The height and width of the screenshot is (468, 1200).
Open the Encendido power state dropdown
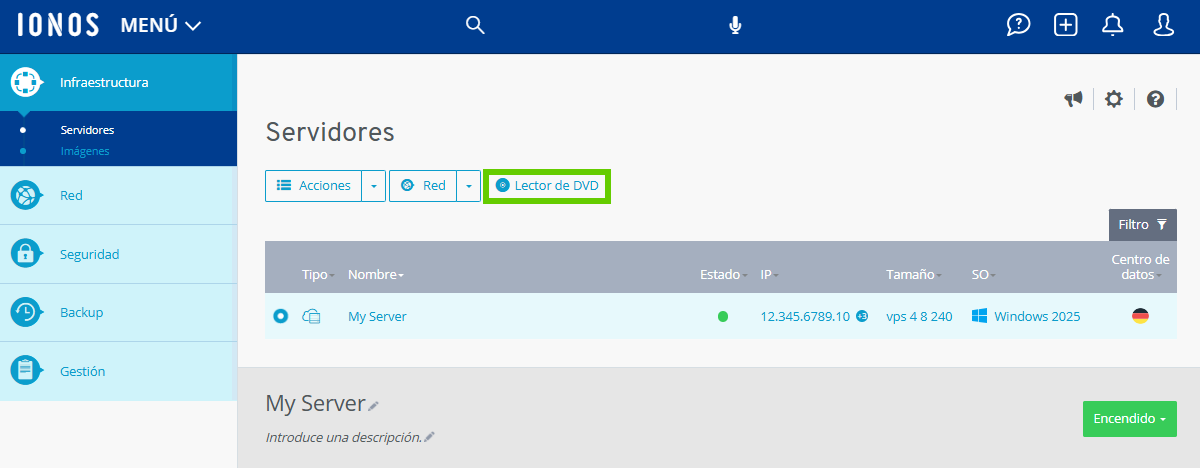pos(1129,419)
